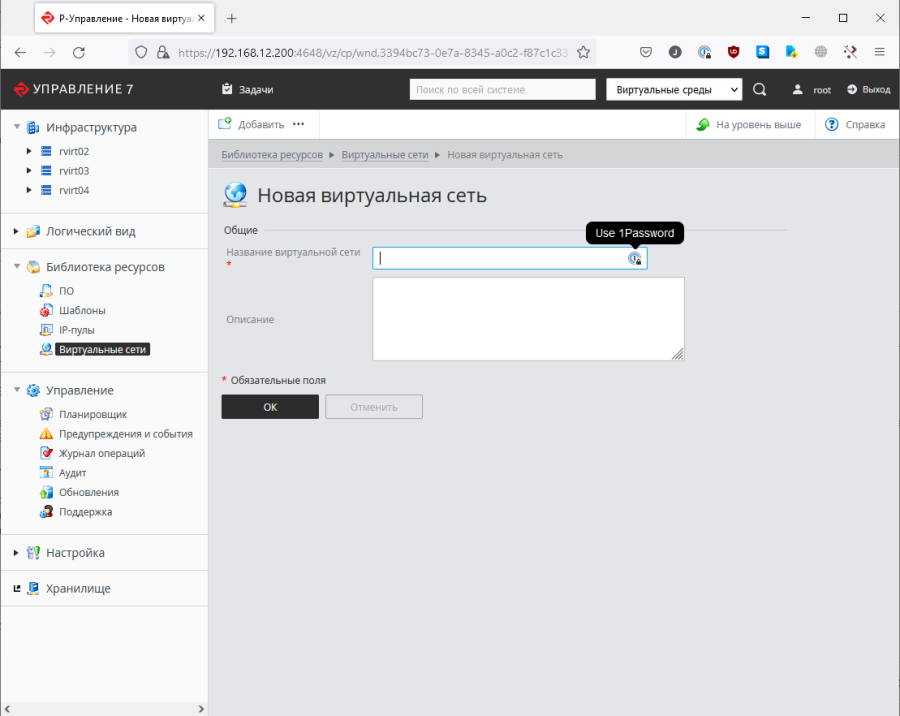
Task: Open the Задачи tasks icon
Action: (227, 90)
